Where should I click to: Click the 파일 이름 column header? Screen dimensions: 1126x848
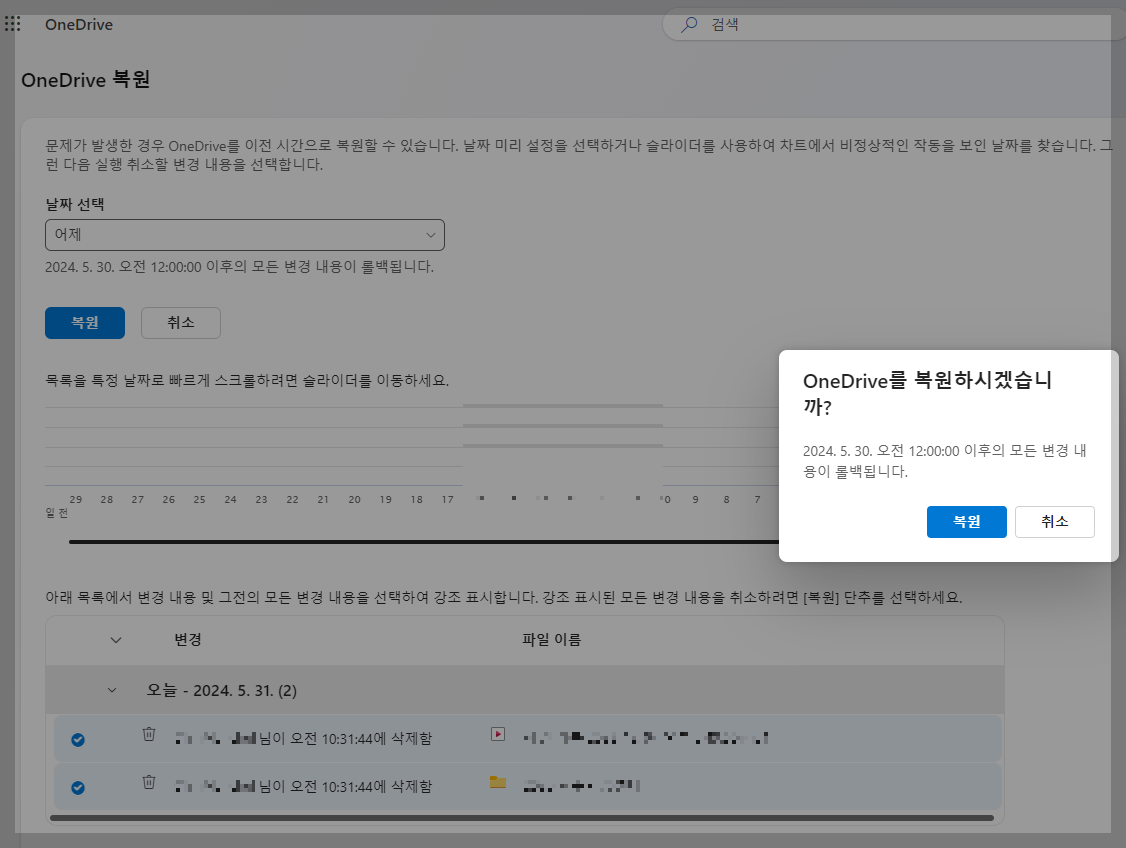click(x=552, y=639)
